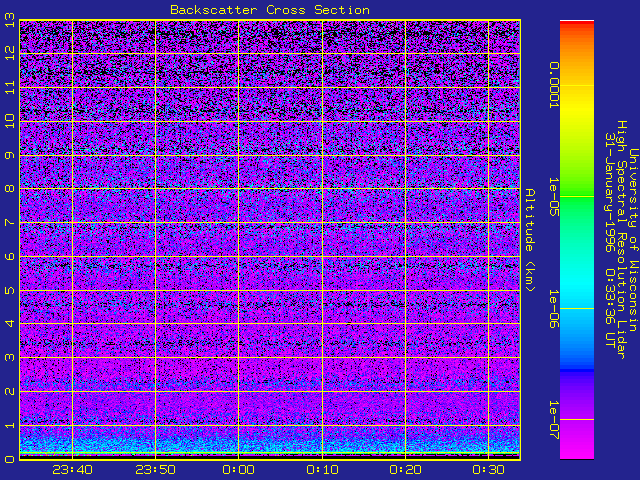This screenshot has width=640, height=480.
Task: Click the altitude label 13
Action: tap(10, 20)
